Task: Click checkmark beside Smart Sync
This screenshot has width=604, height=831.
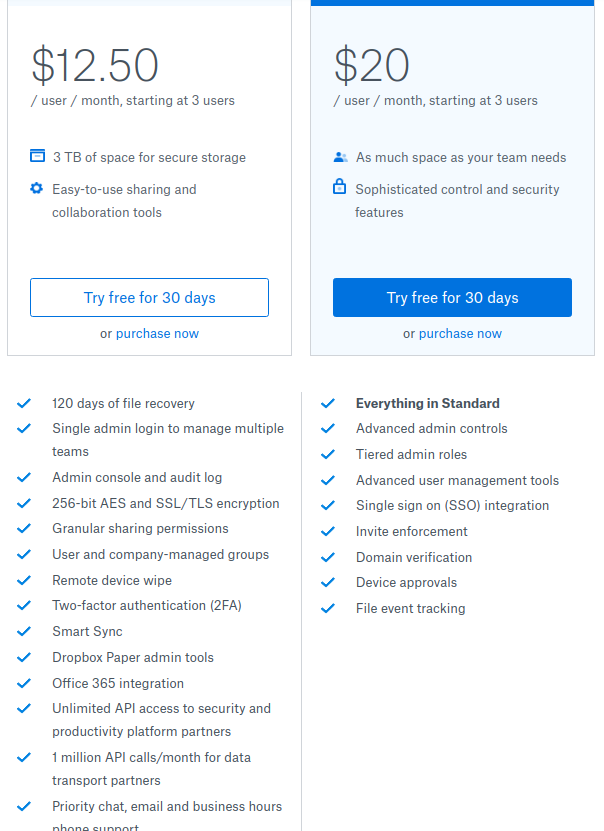Action: [x=24, y=632]
